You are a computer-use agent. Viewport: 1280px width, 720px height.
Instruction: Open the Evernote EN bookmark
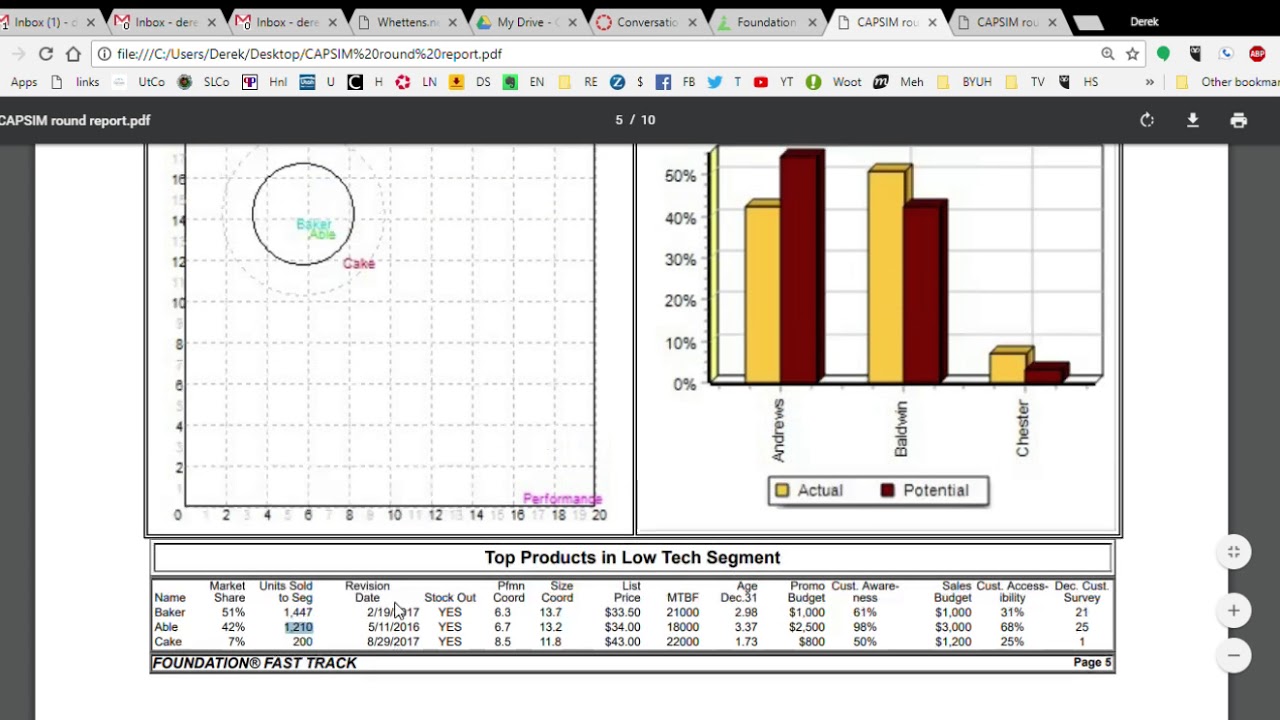[524, 82]
